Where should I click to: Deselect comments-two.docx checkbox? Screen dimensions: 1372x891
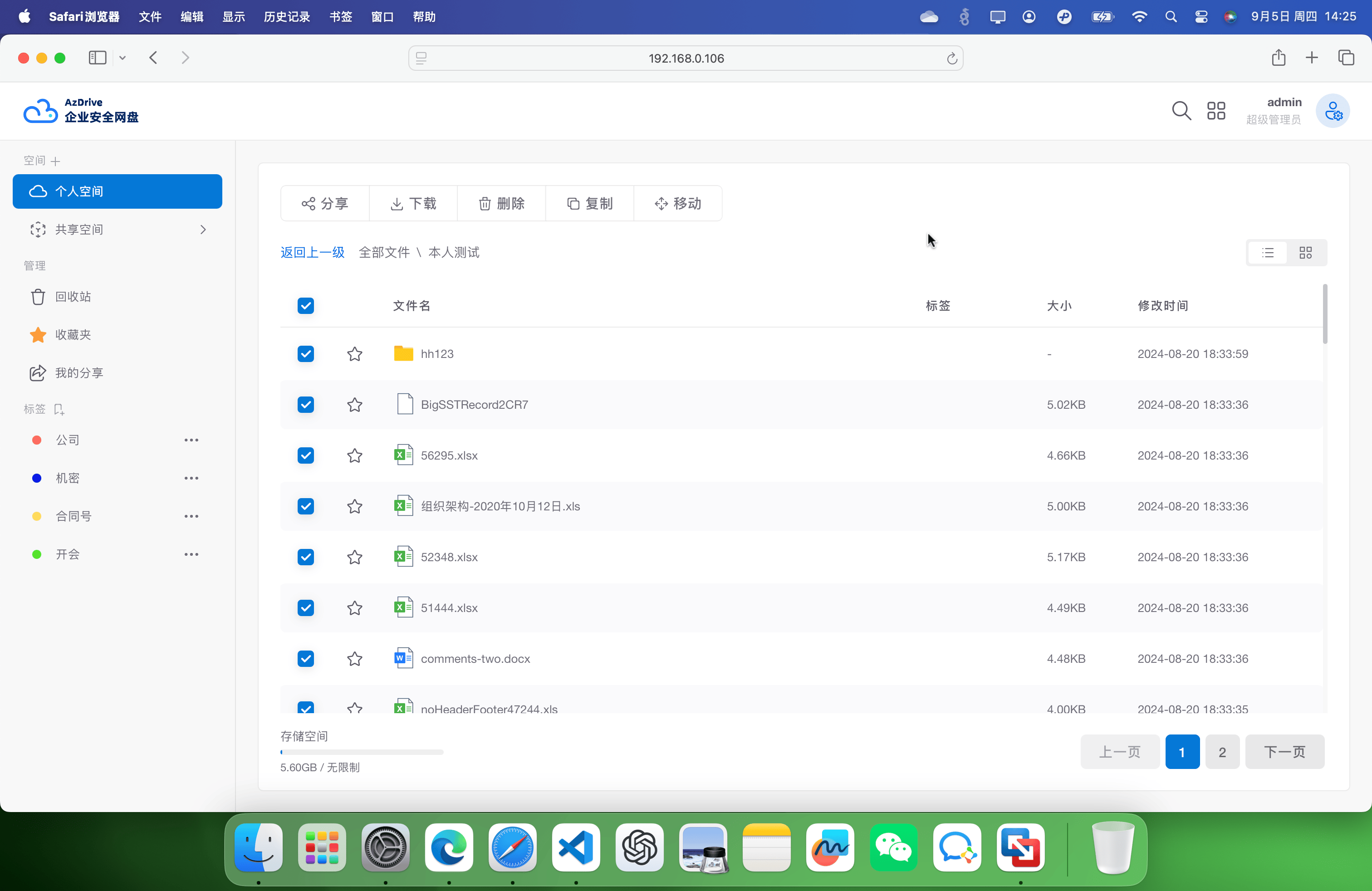tap(305, 659)
